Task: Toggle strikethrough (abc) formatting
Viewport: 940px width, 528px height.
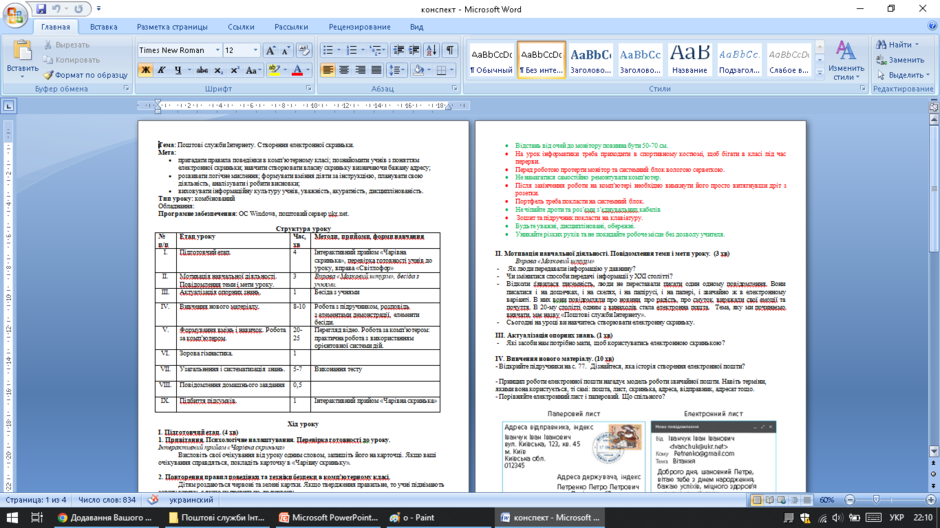Action: tap(202, 71)
